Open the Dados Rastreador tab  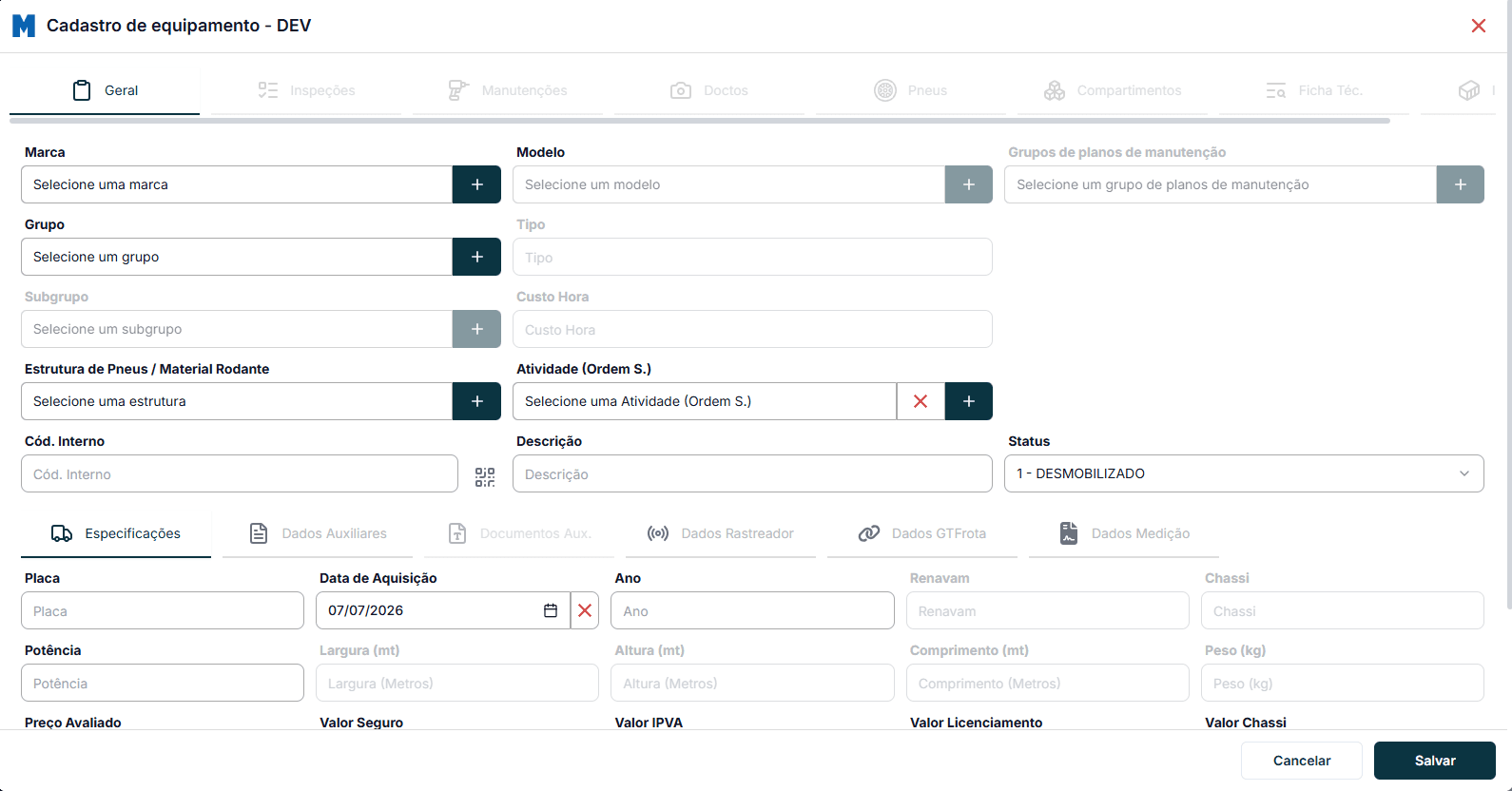(721, 533)
